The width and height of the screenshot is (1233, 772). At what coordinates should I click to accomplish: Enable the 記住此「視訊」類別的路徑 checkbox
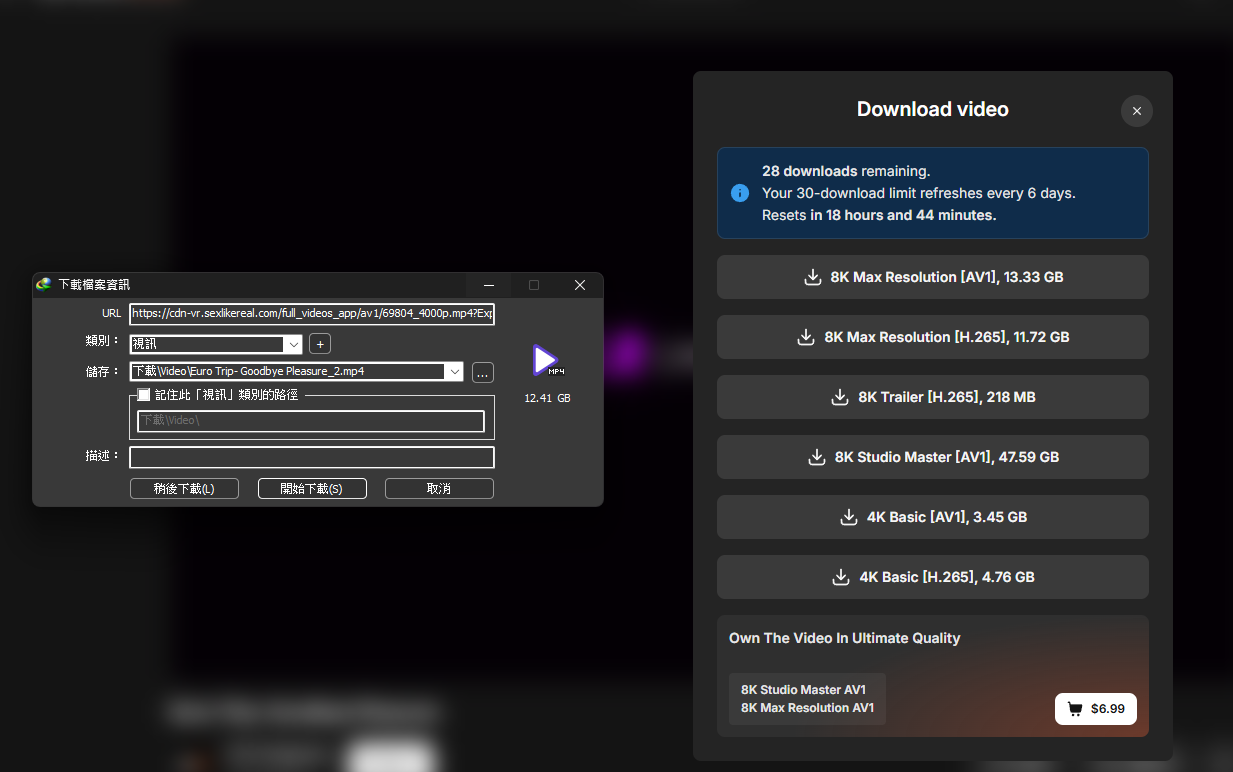[x=144, y=395]
